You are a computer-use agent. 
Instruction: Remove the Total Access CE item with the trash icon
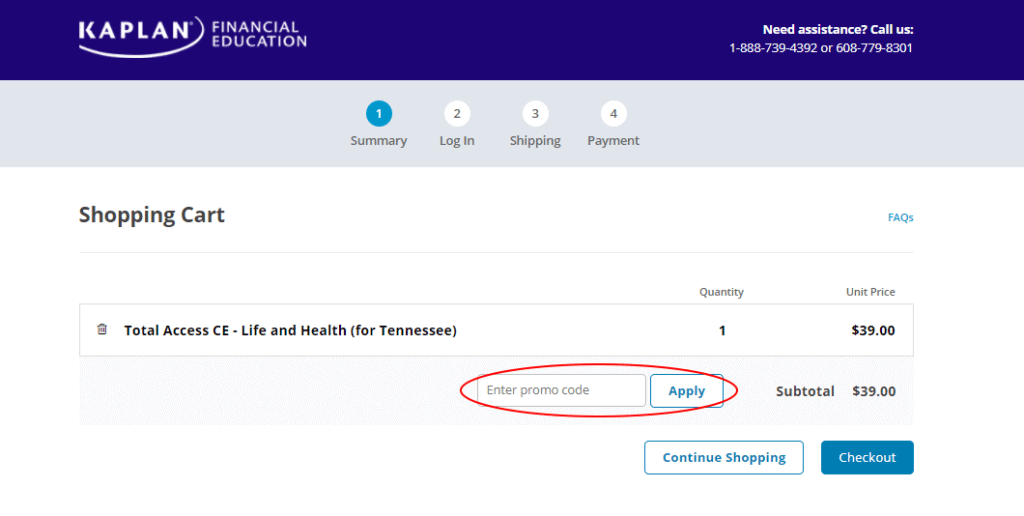point(102,330)
